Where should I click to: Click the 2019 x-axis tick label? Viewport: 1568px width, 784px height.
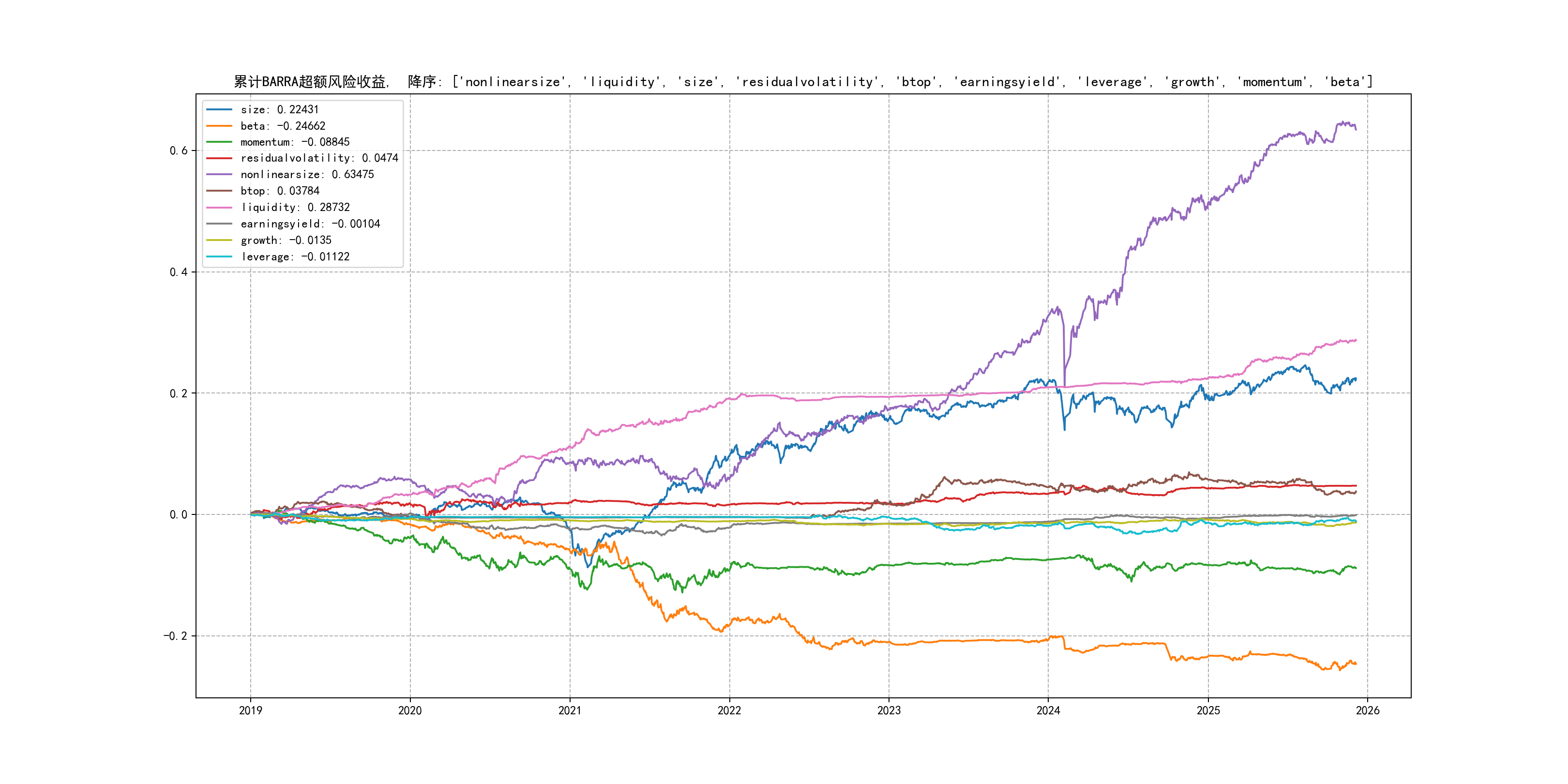pyautogui.click(x=250, y=710)
